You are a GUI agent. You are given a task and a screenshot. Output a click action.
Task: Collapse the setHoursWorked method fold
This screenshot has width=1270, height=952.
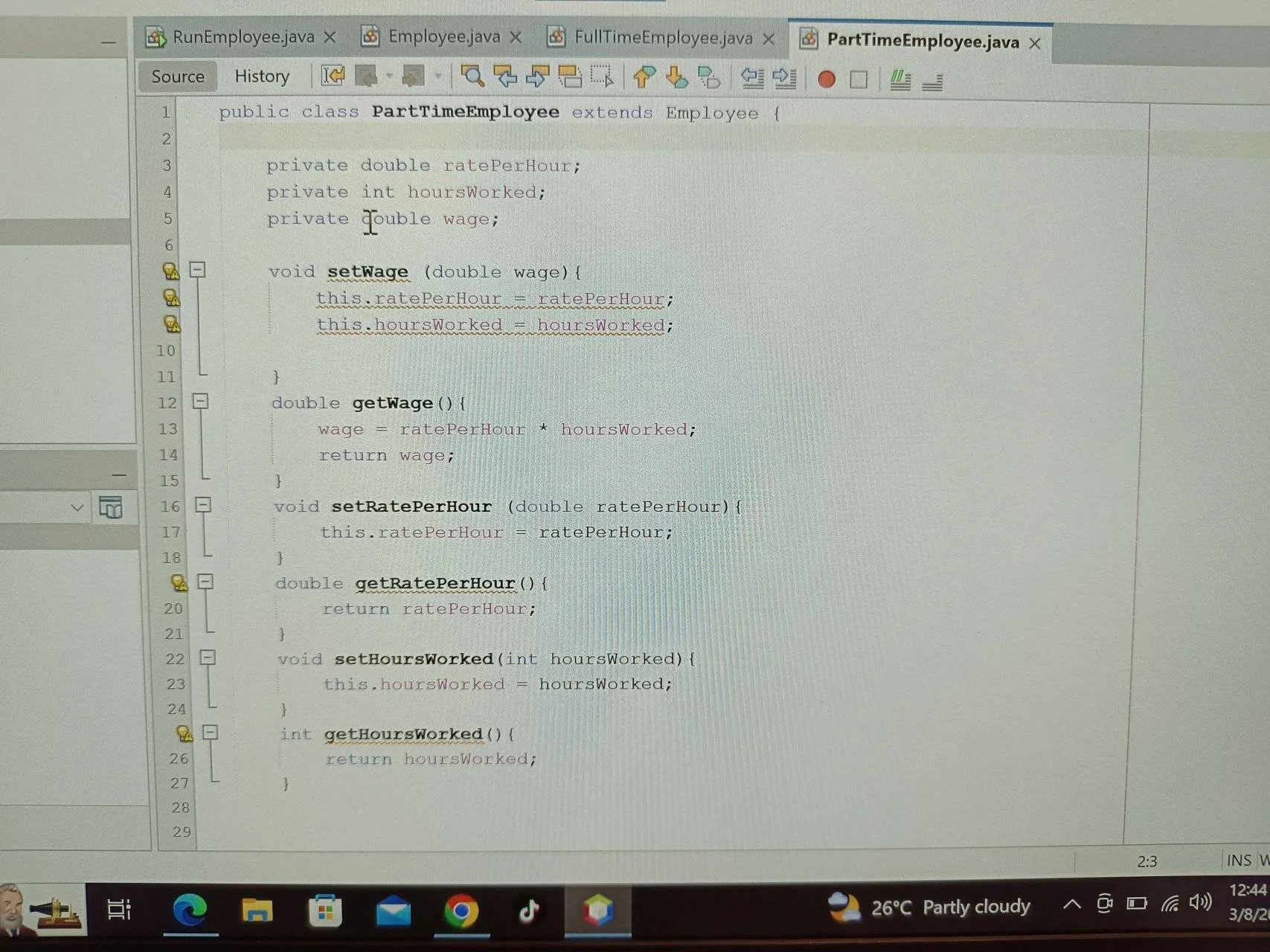pyautogui.click(x=208, y=657)
